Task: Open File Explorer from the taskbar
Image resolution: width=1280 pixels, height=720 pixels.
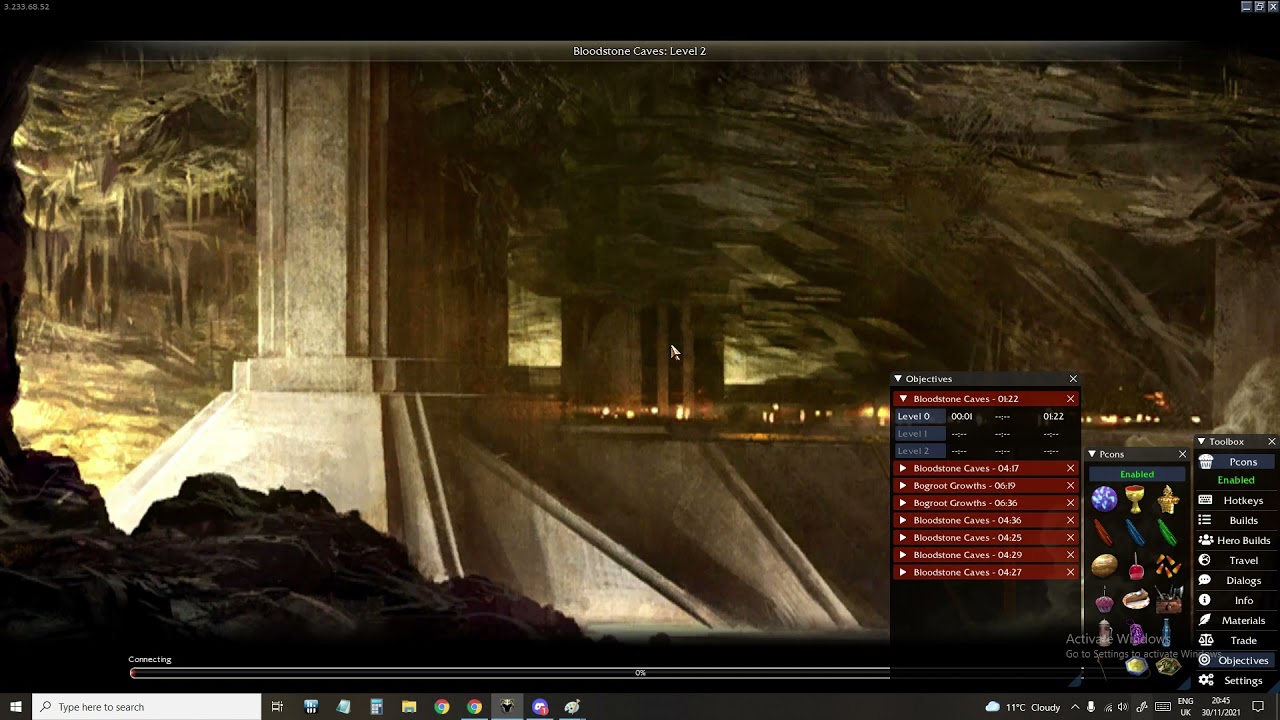Action: (x=409, y=707)
